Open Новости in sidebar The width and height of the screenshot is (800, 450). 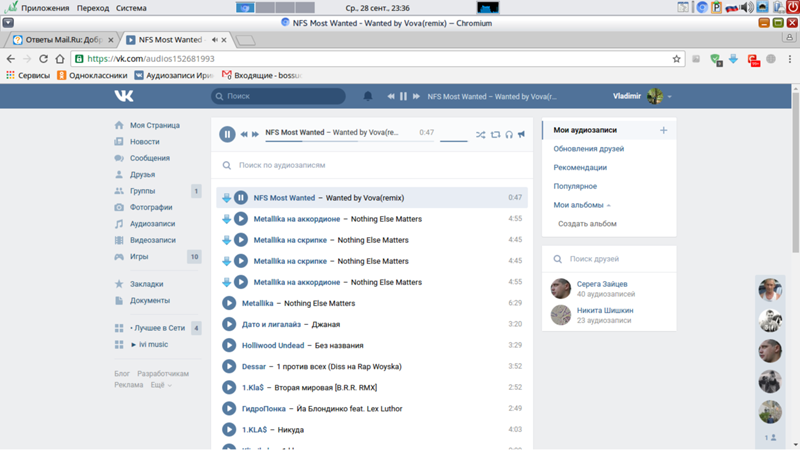click(144, 141)
